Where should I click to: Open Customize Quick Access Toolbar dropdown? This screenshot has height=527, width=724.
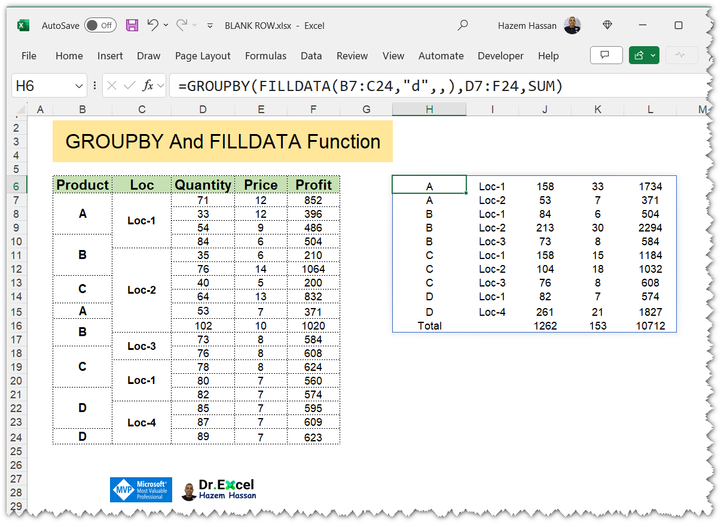tap(210, 26)
